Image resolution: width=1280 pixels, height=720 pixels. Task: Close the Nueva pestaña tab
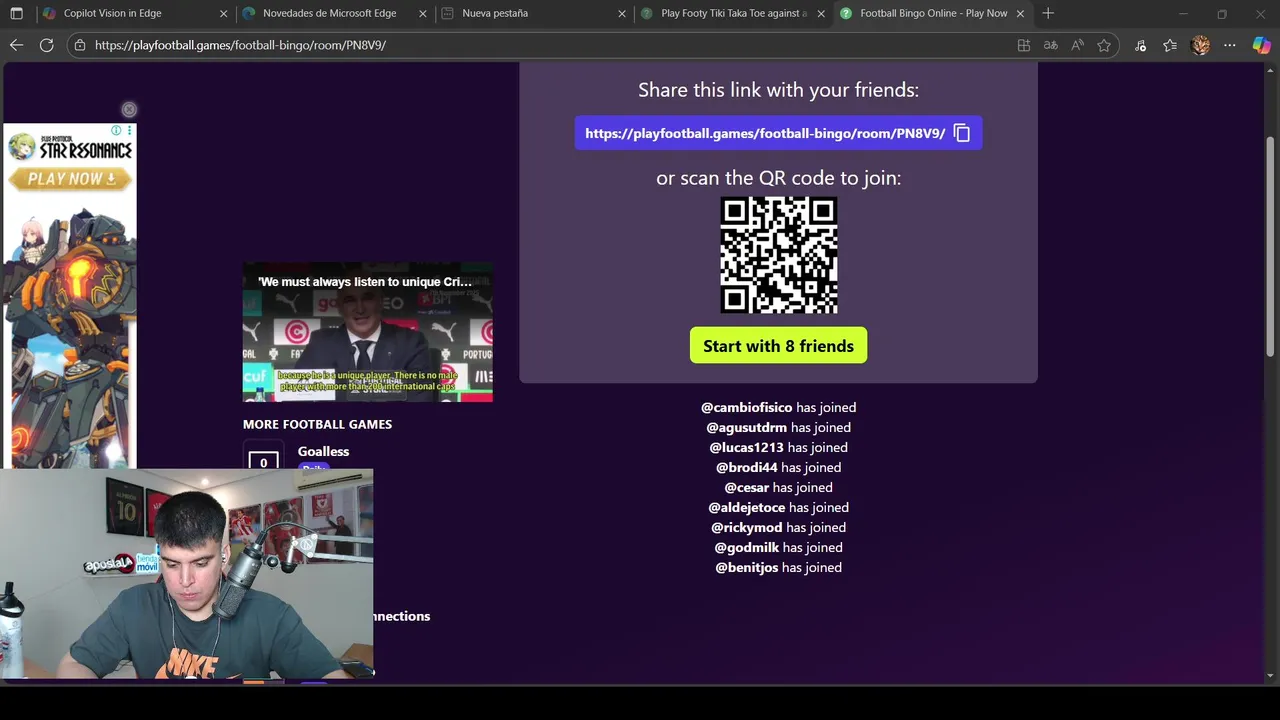pyautogui.click(x=622, y=14)
